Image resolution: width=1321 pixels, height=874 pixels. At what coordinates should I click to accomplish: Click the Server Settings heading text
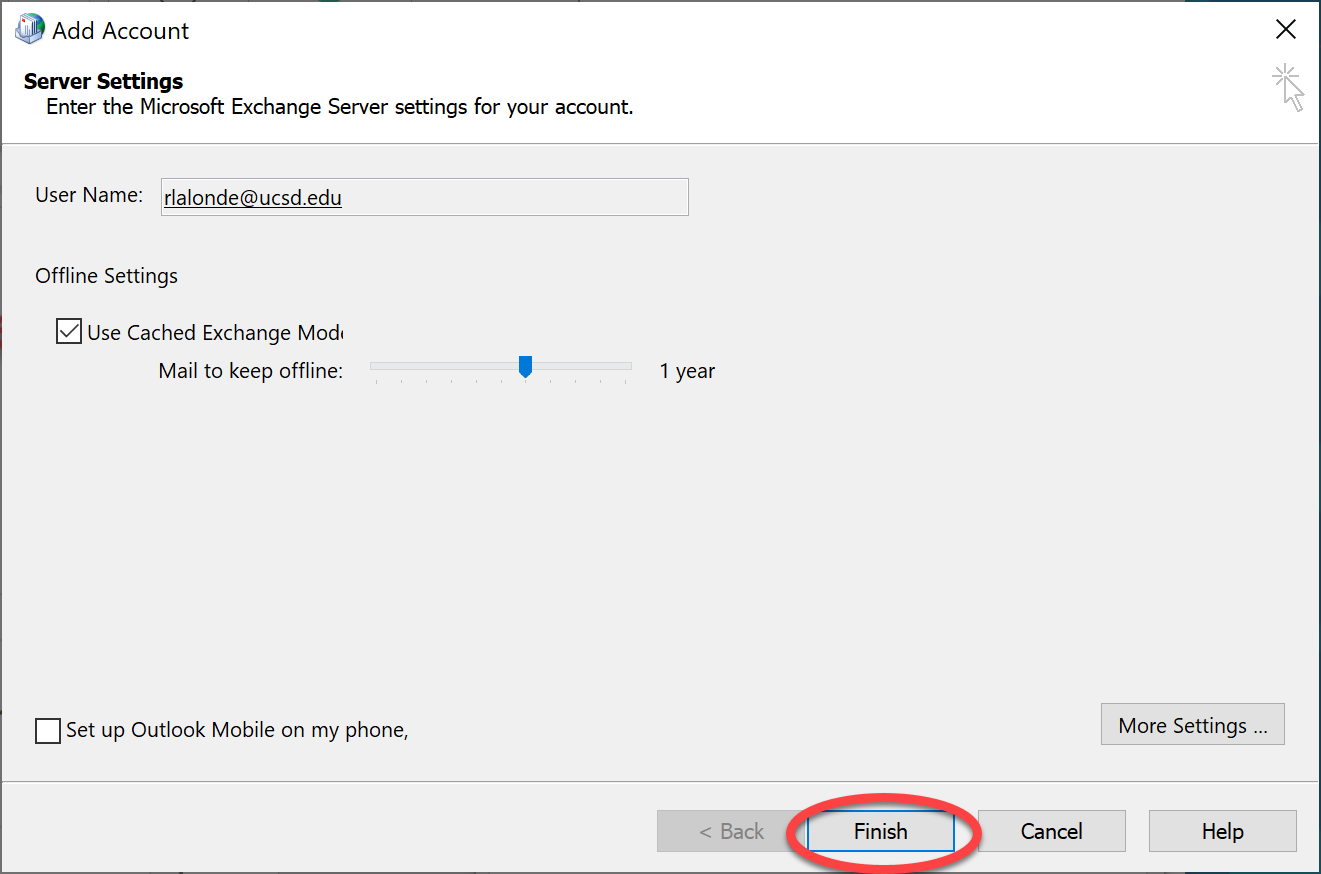(104, 81)
